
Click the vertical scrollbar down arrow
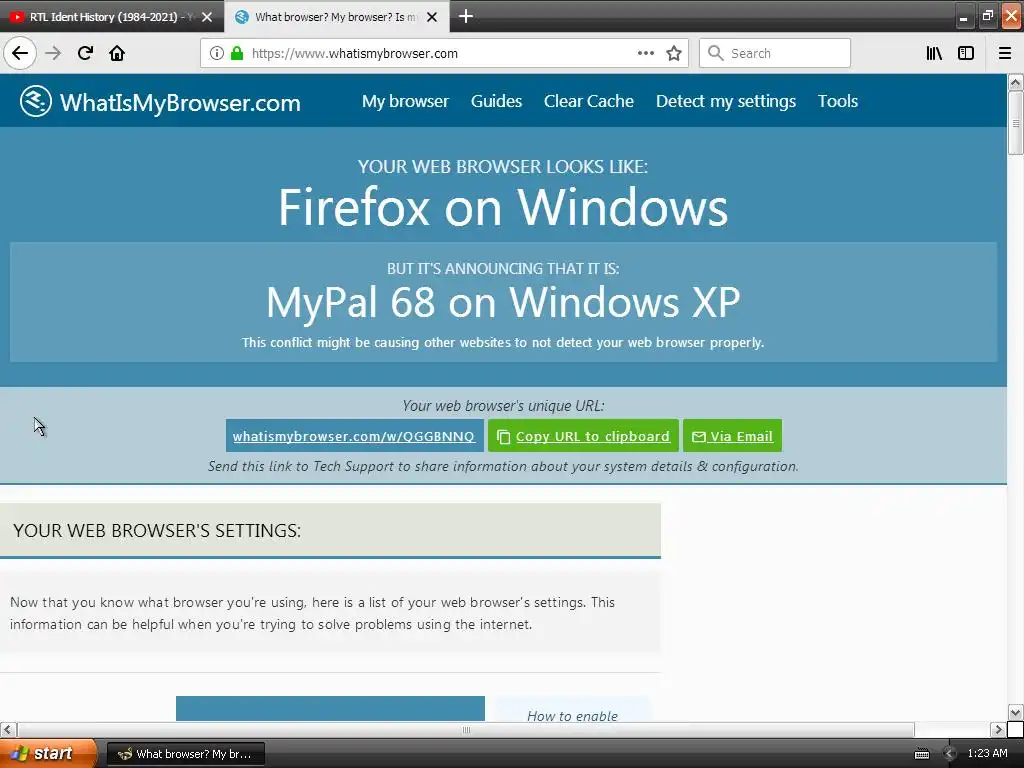(1016, 712)
